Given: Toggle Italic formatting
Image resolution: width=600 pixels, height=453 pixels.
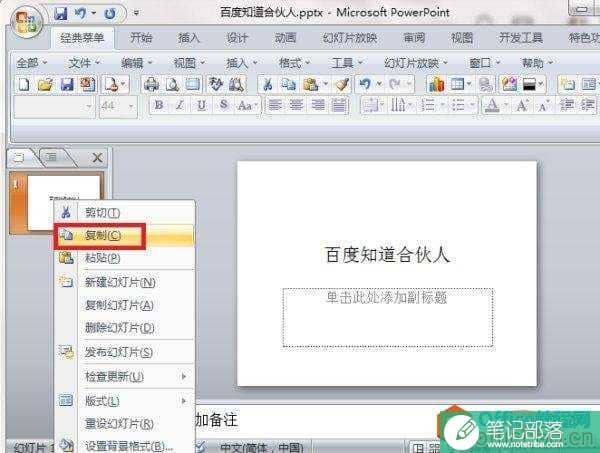Looking at the screenshot, I should [180, 105].
